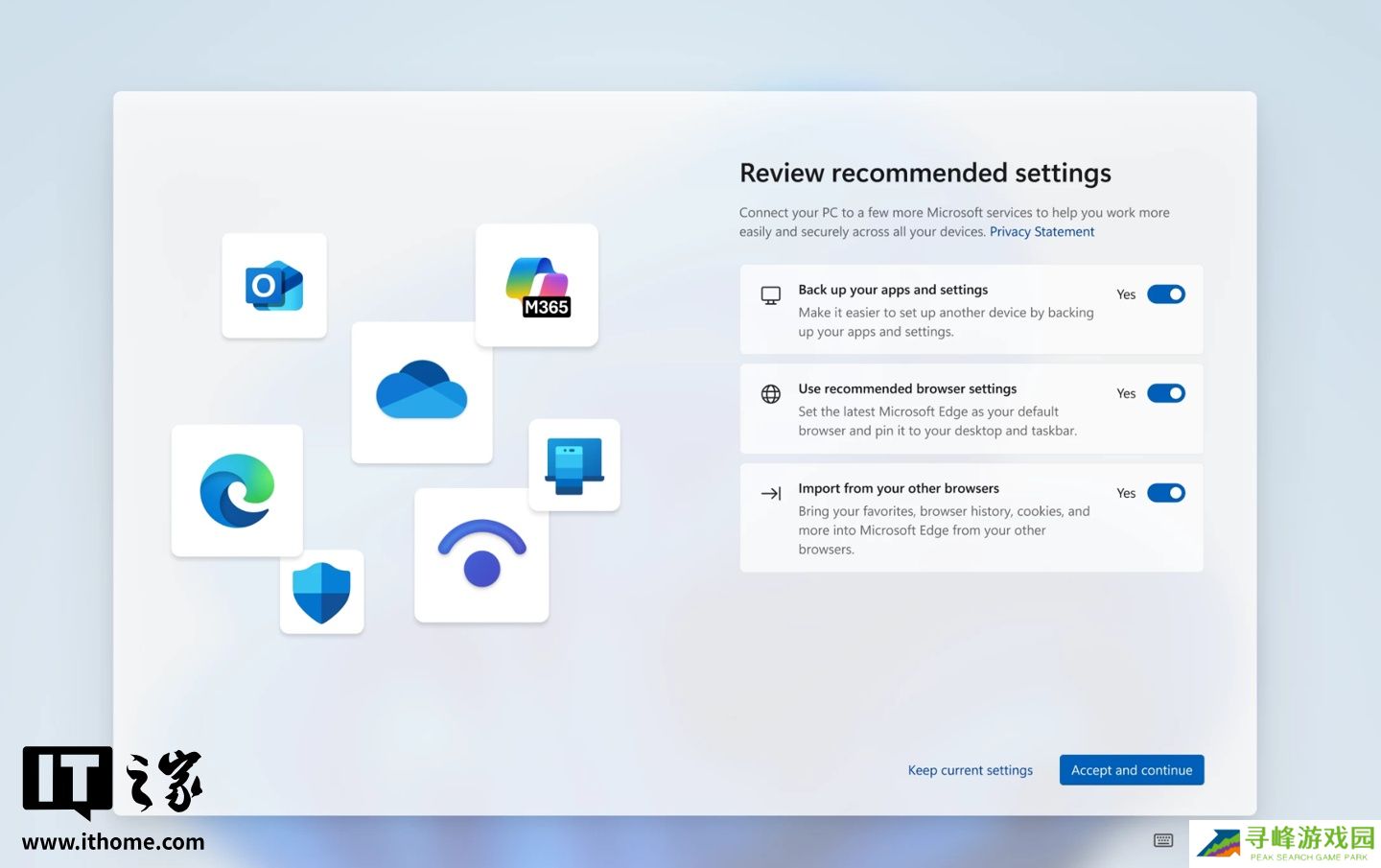Disable Back up your apps and settings toggle

point(1166,294)
